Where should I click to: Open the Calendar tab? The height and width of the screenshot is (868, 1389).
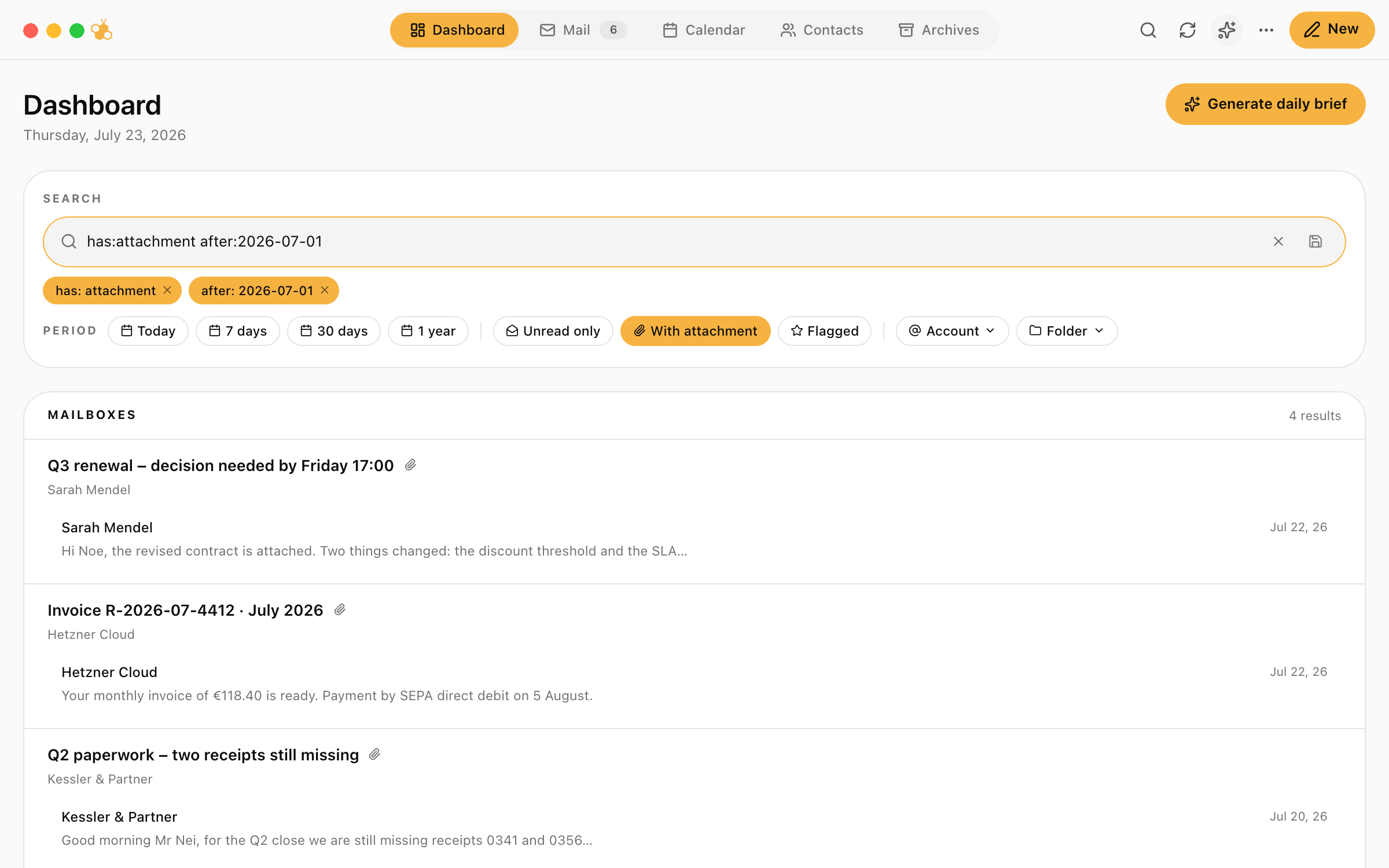tap(704, 30)
